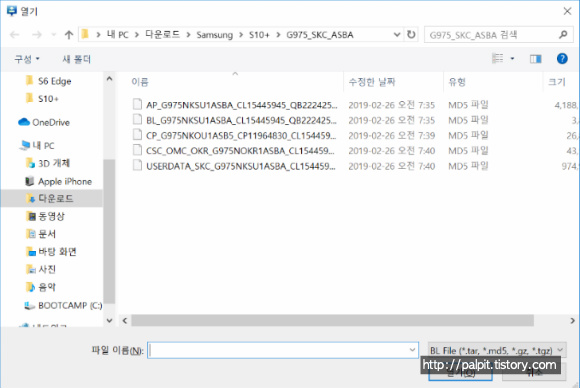580x388 pixels.
Task: Click USERDATA file's document icon
Action: (137, 165)
